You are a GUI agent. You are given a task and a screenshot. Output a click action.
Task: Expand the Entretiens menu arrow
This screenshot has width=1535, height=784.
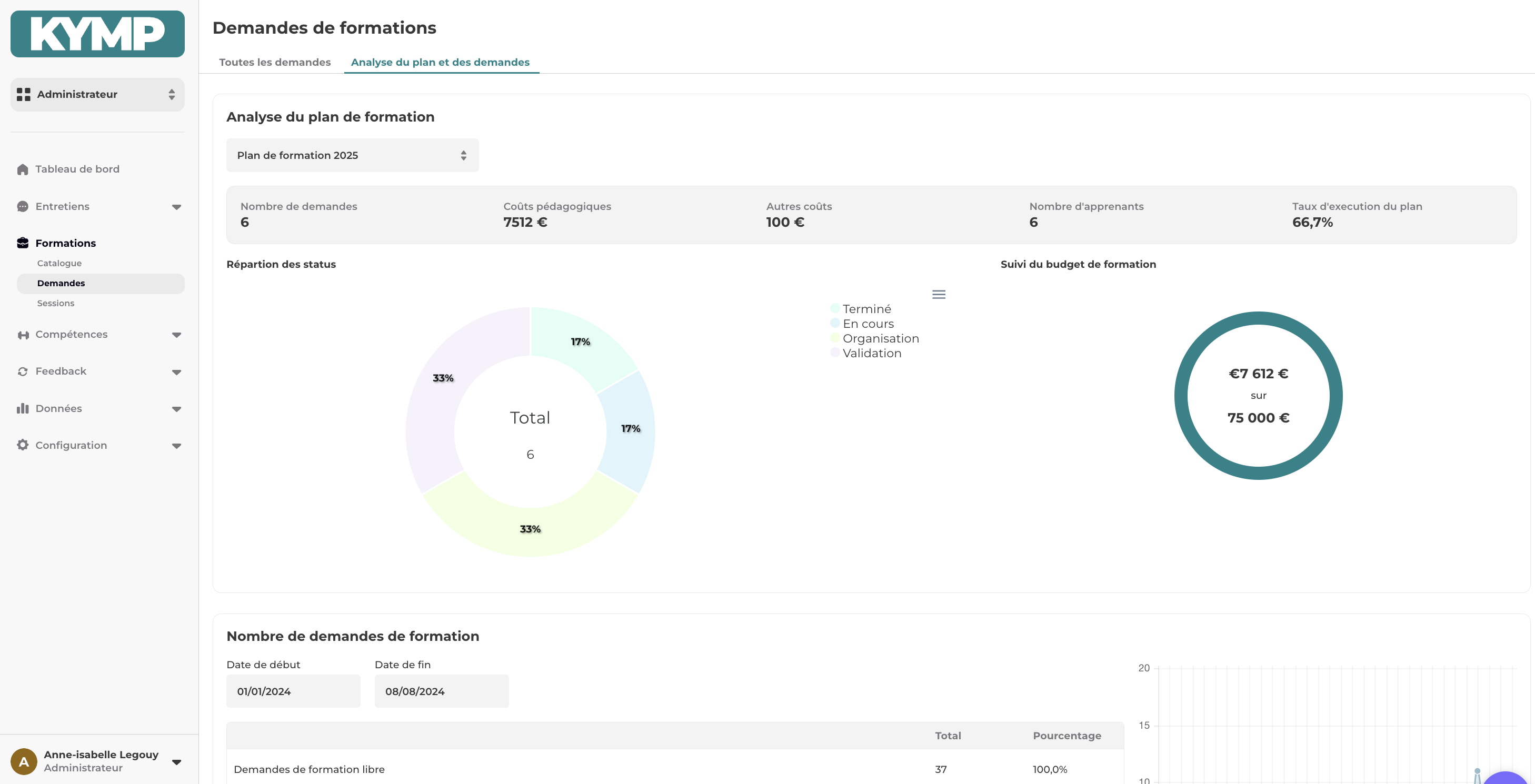(176, 207)
